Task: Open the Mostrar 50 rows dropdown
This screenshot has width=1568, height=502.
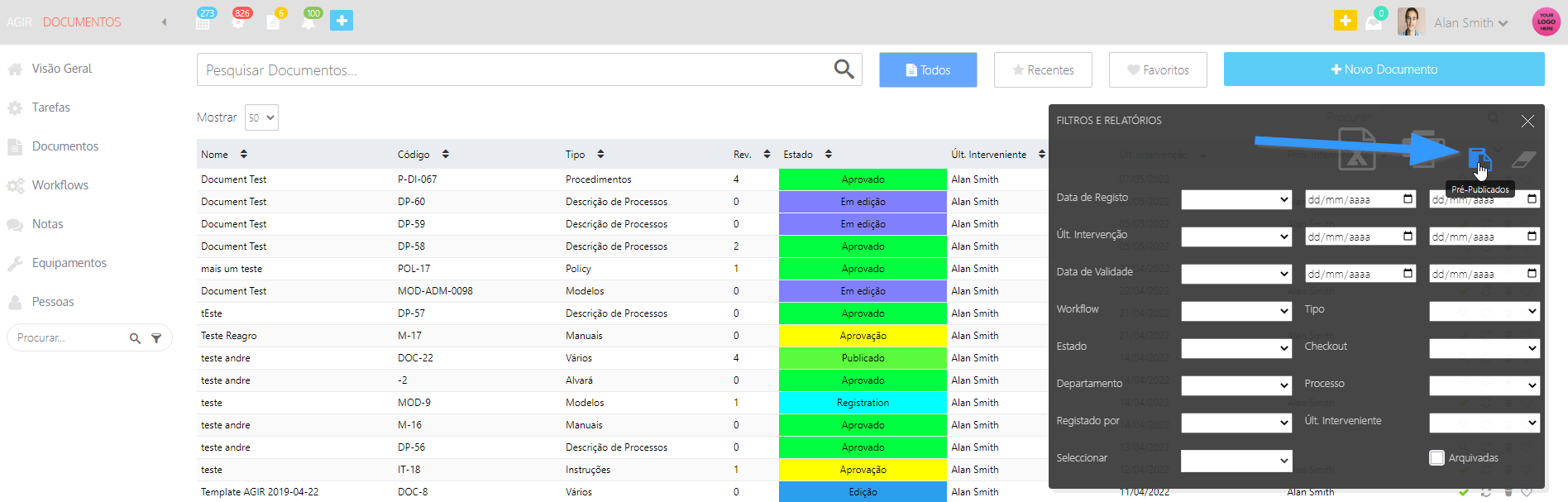Action: 261,117
